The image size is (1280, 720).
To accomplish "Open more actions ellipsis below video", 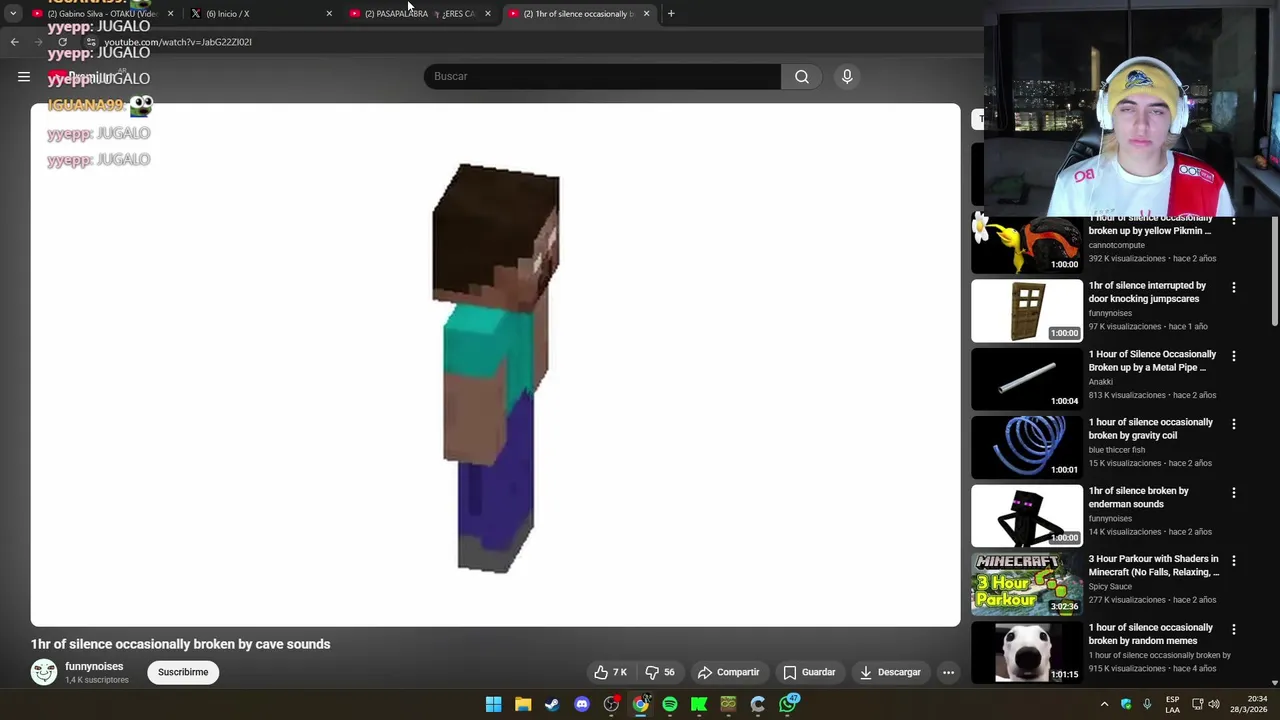I will [x=948, y=672].
